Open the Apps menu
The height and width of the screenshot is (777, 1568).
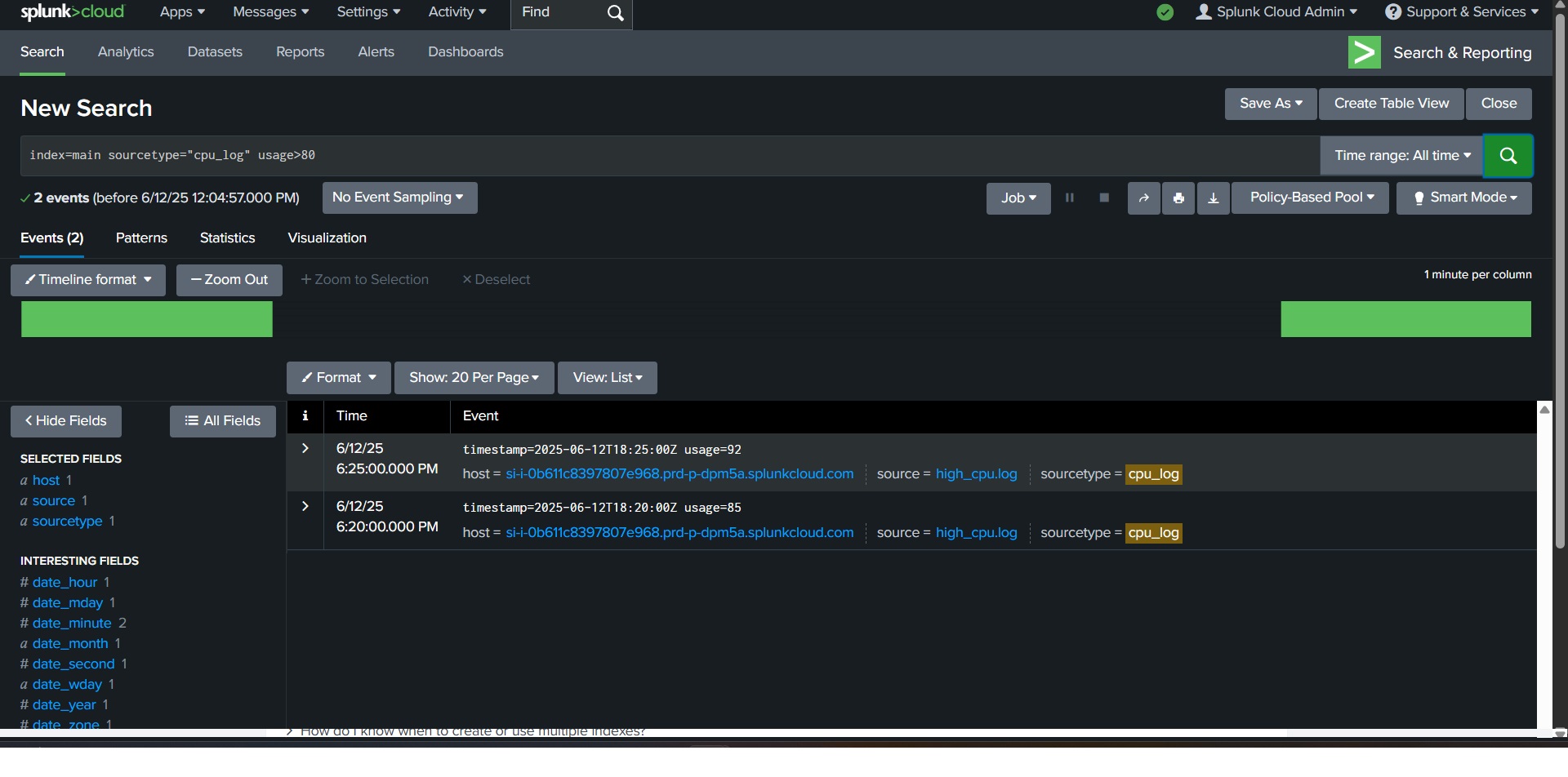182,12
